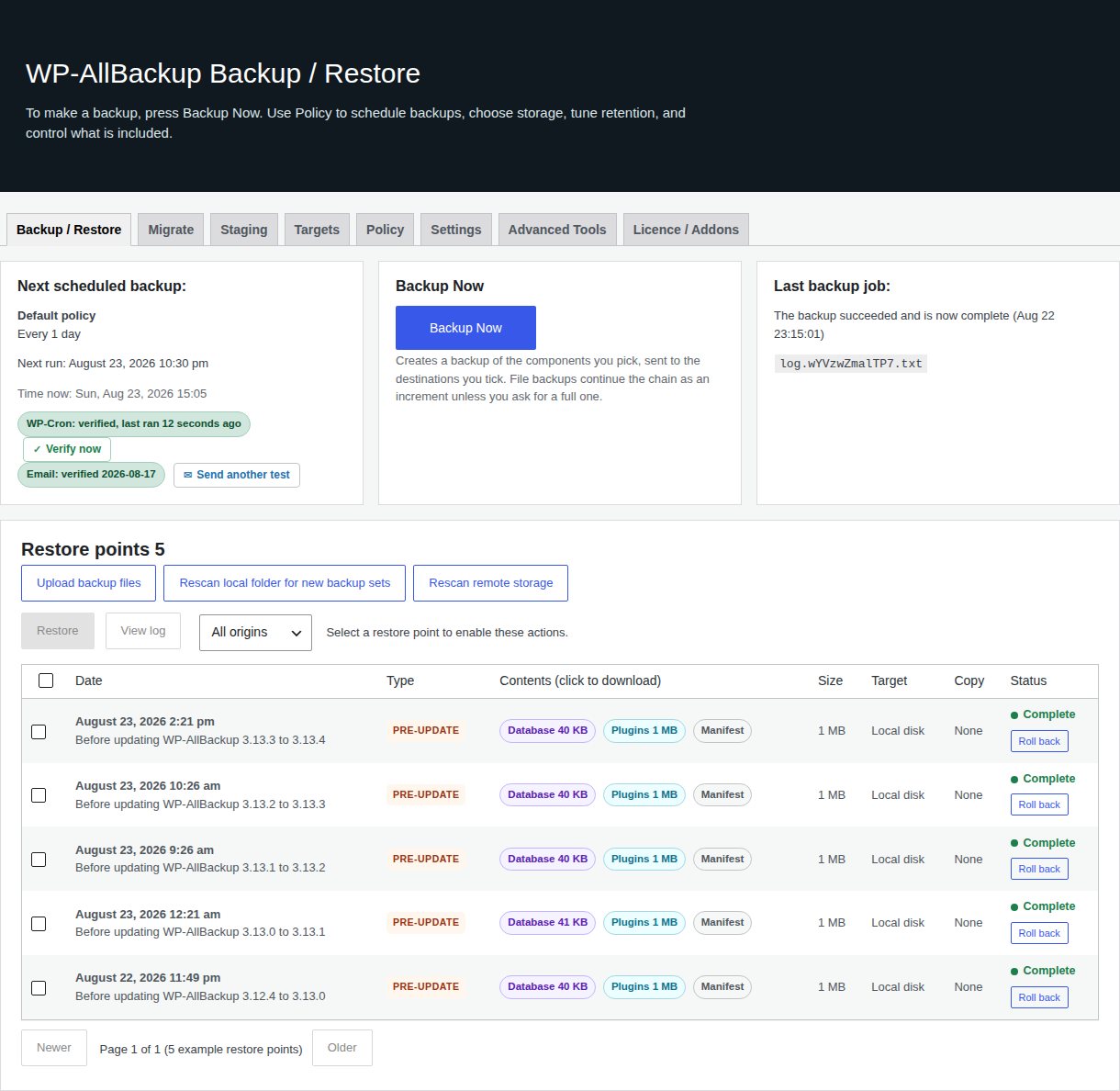Click Rescan remote storage
The height and width of the screenshot is (1091, 1120).
[491, 583]
